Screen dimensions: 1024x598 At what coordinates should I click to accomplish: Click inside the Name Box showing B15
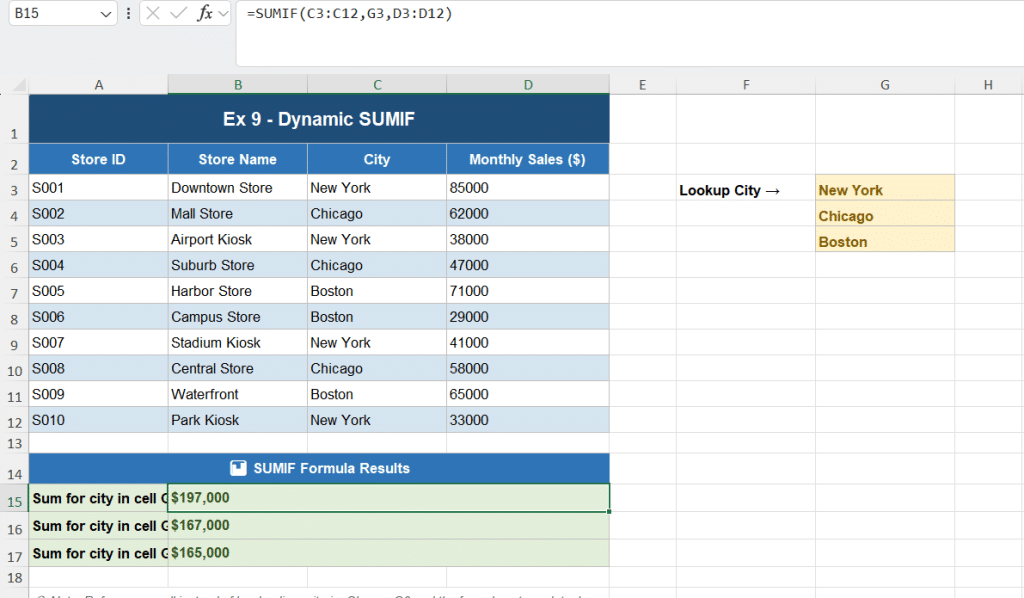point(50,14)
